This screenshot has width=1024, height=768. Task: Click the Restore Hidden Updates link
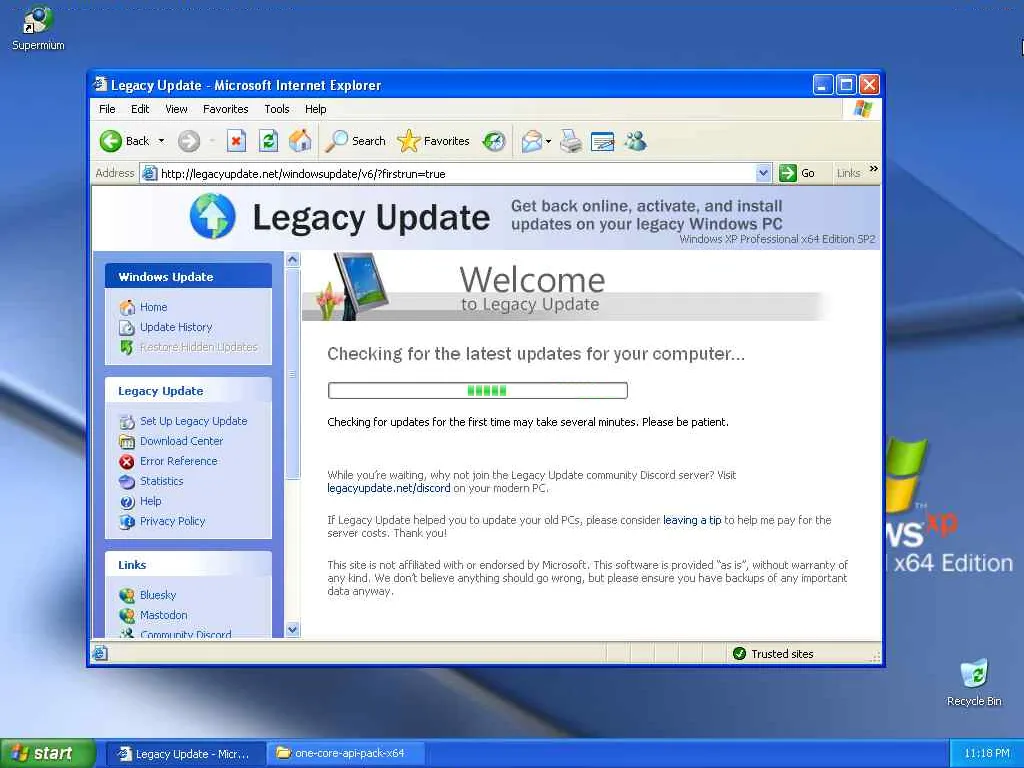(x=199, y=347)
